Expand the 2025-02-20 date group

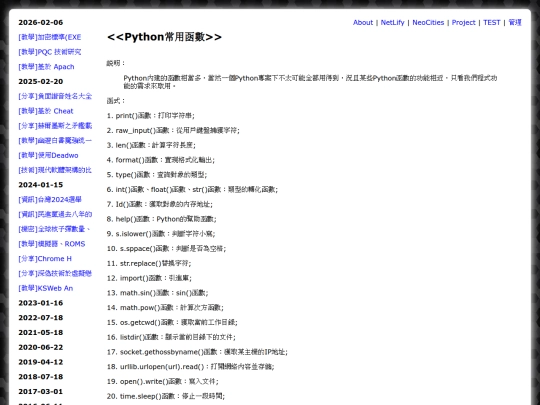pos(41,82)
